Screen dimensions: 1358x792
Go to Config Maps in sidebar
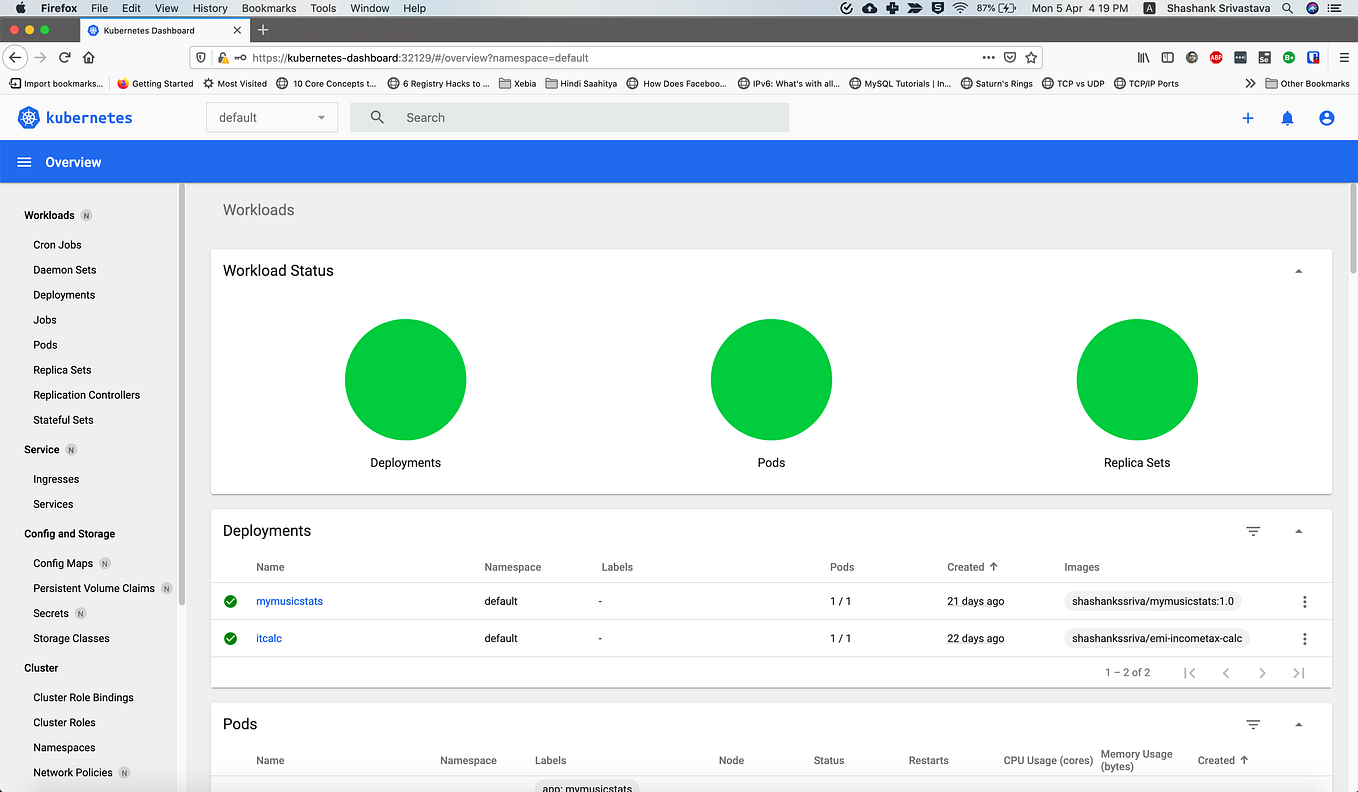[63, 563]
